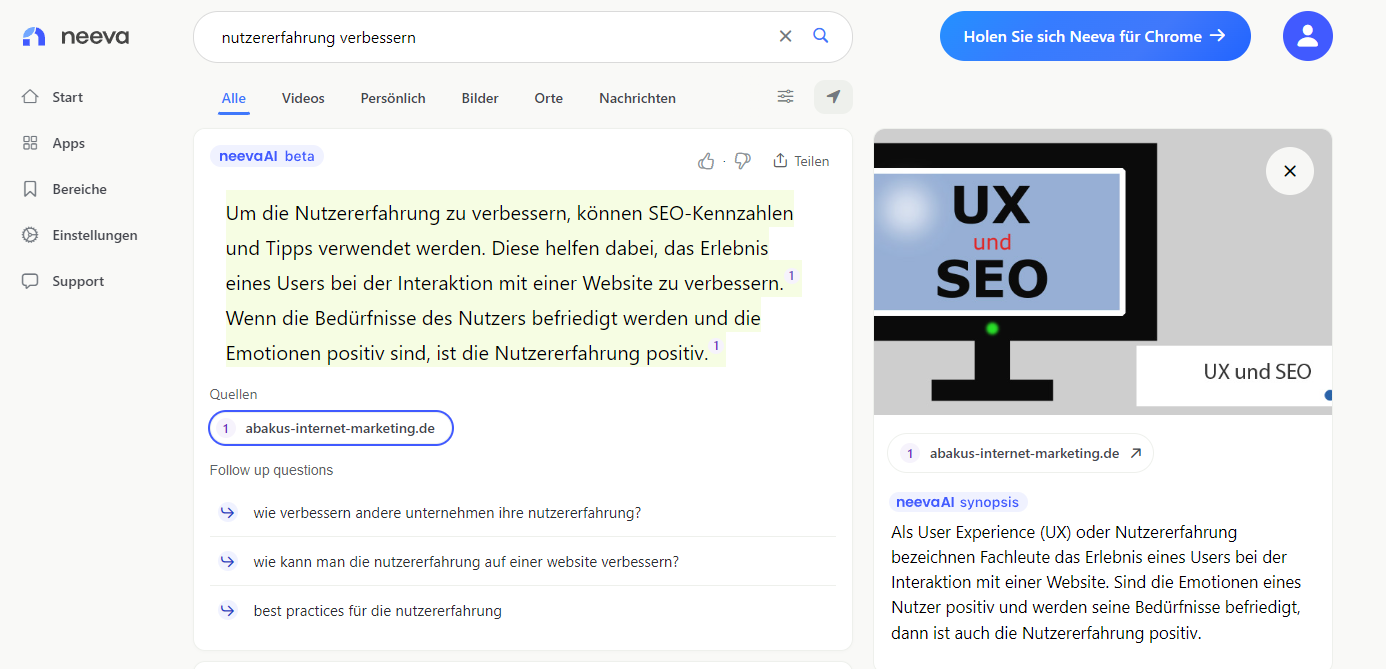The width and height of the screenshot is (1386, 669).
Task: Share the NeevaAI answer via Teilen
Action: [801, 161]
